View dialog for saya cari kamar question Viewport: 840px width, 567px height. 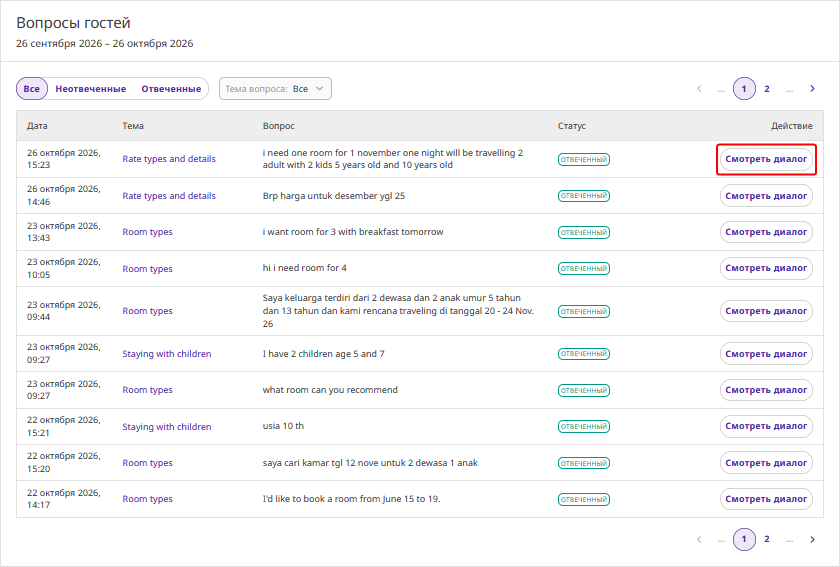pos(766,463)
